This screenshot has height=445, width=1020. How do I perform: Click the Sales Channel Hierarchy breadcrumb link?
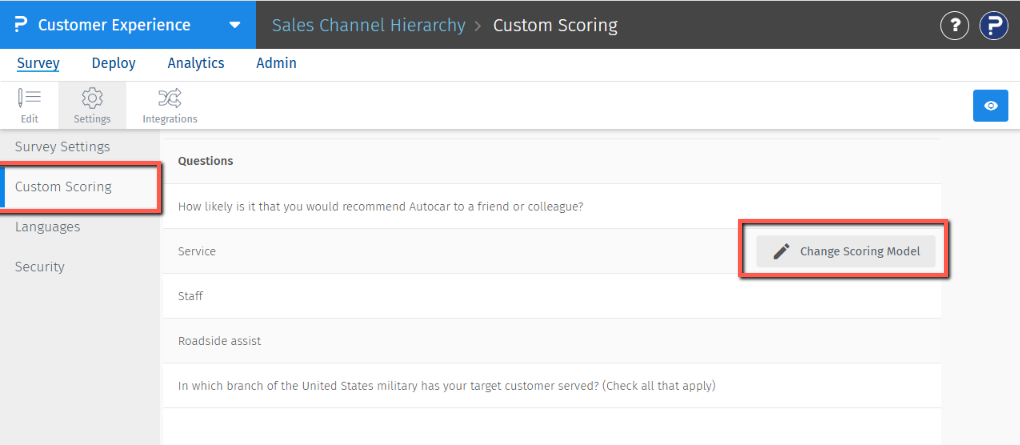click(368, 25)
